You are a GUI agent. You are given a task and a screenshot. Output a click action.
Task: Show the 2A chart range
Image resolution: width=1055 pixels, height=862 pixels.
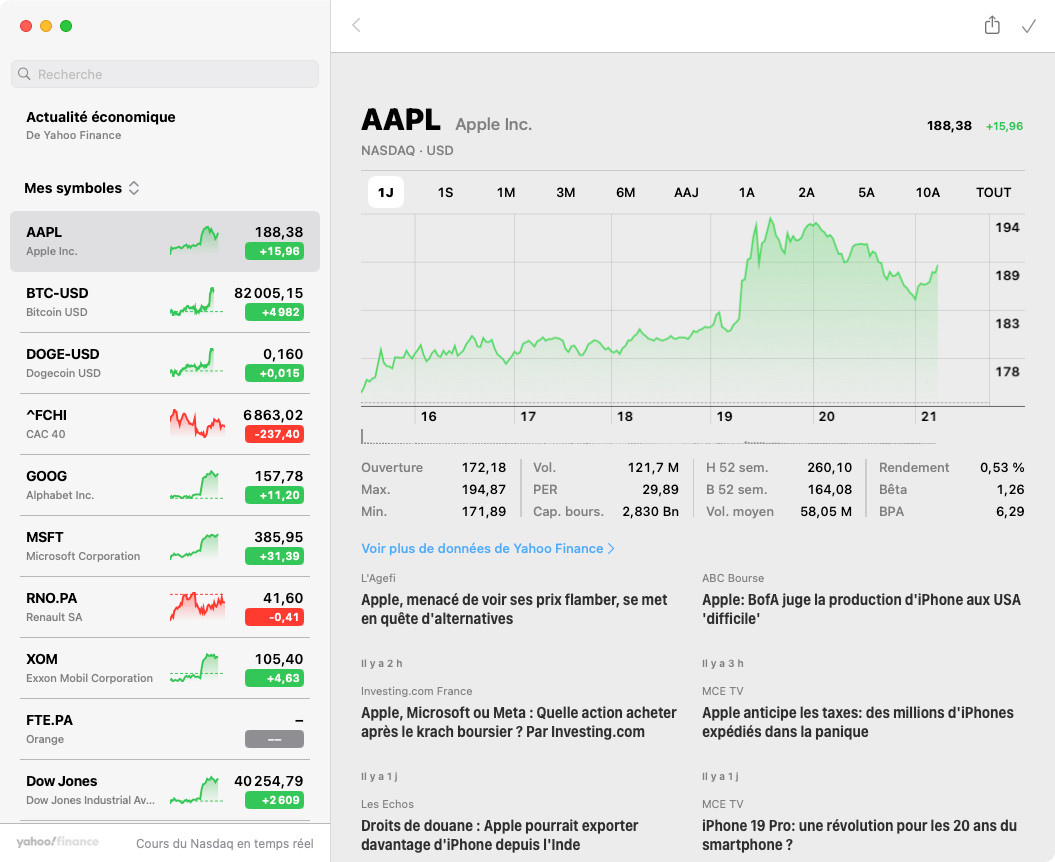point(807,192)
